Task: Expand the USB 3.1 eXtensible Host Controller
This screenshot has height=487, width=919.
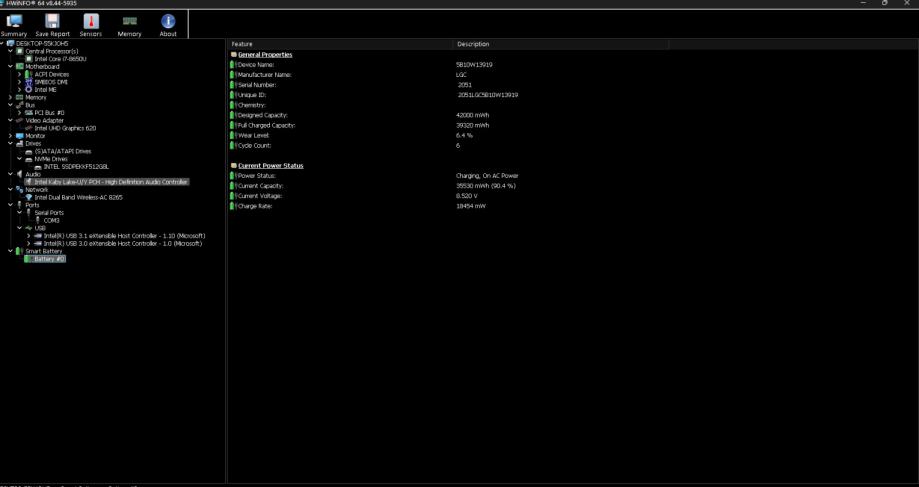Action: (28, 236)
